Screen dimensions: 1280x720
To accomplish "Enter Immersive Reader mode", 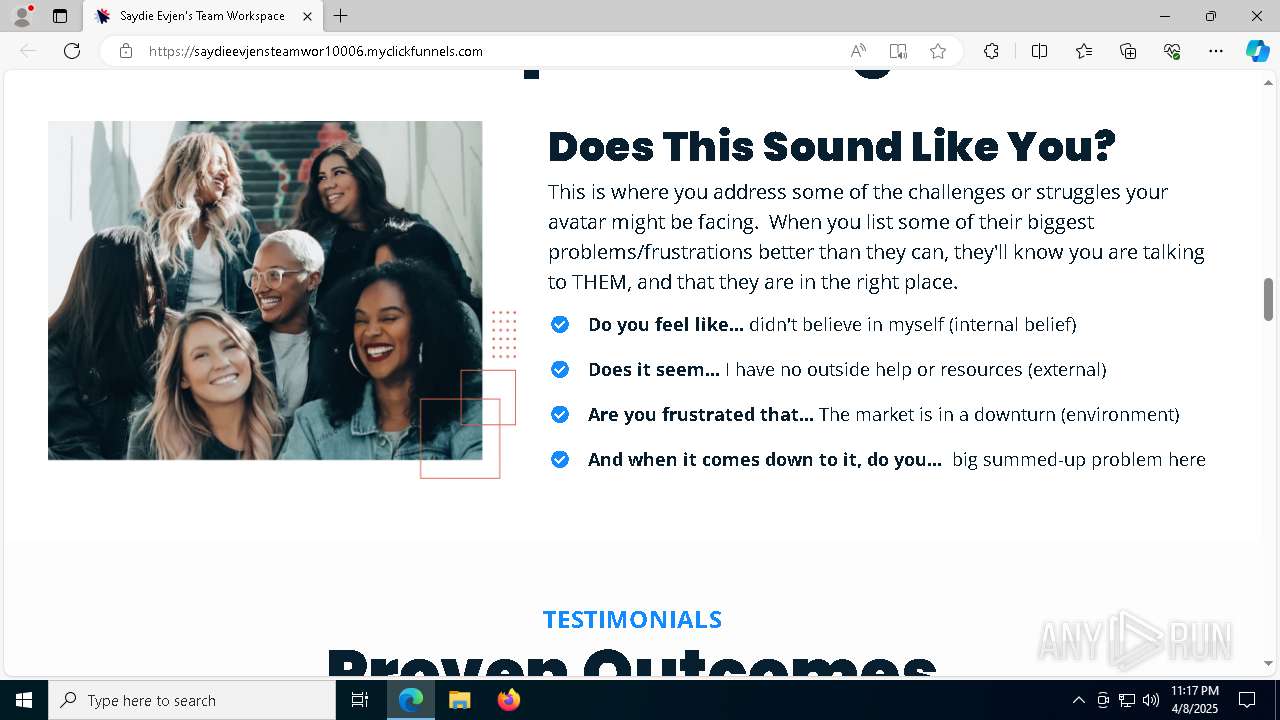I will [x=898, y=51].
